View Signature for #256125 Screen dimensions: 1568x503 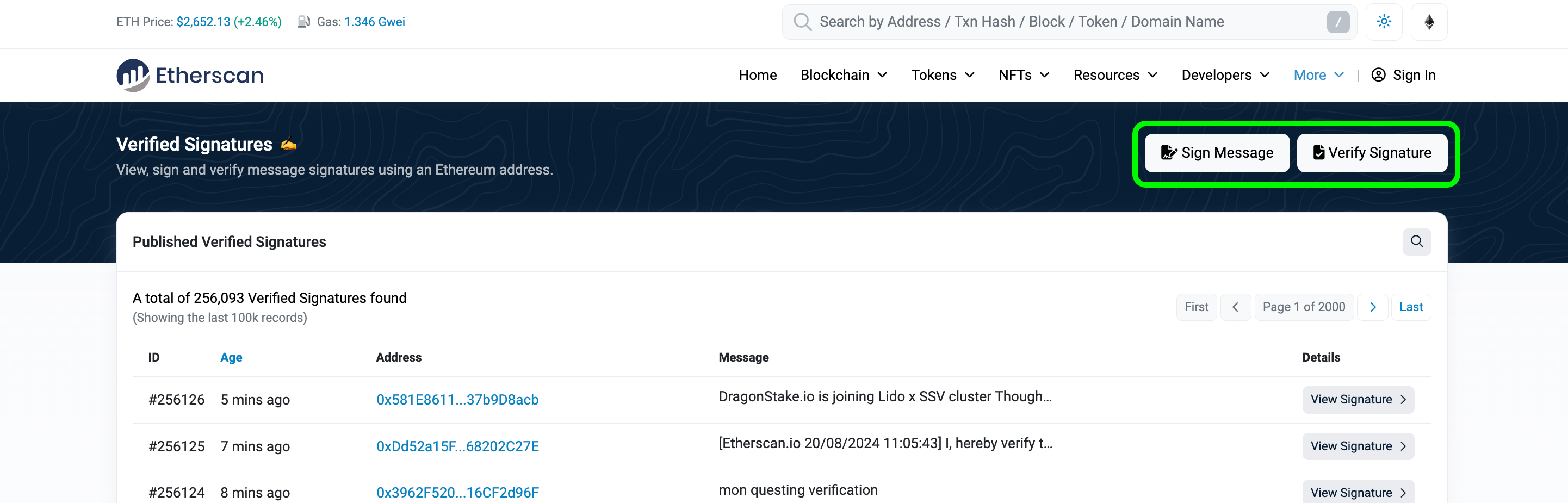1358,446
